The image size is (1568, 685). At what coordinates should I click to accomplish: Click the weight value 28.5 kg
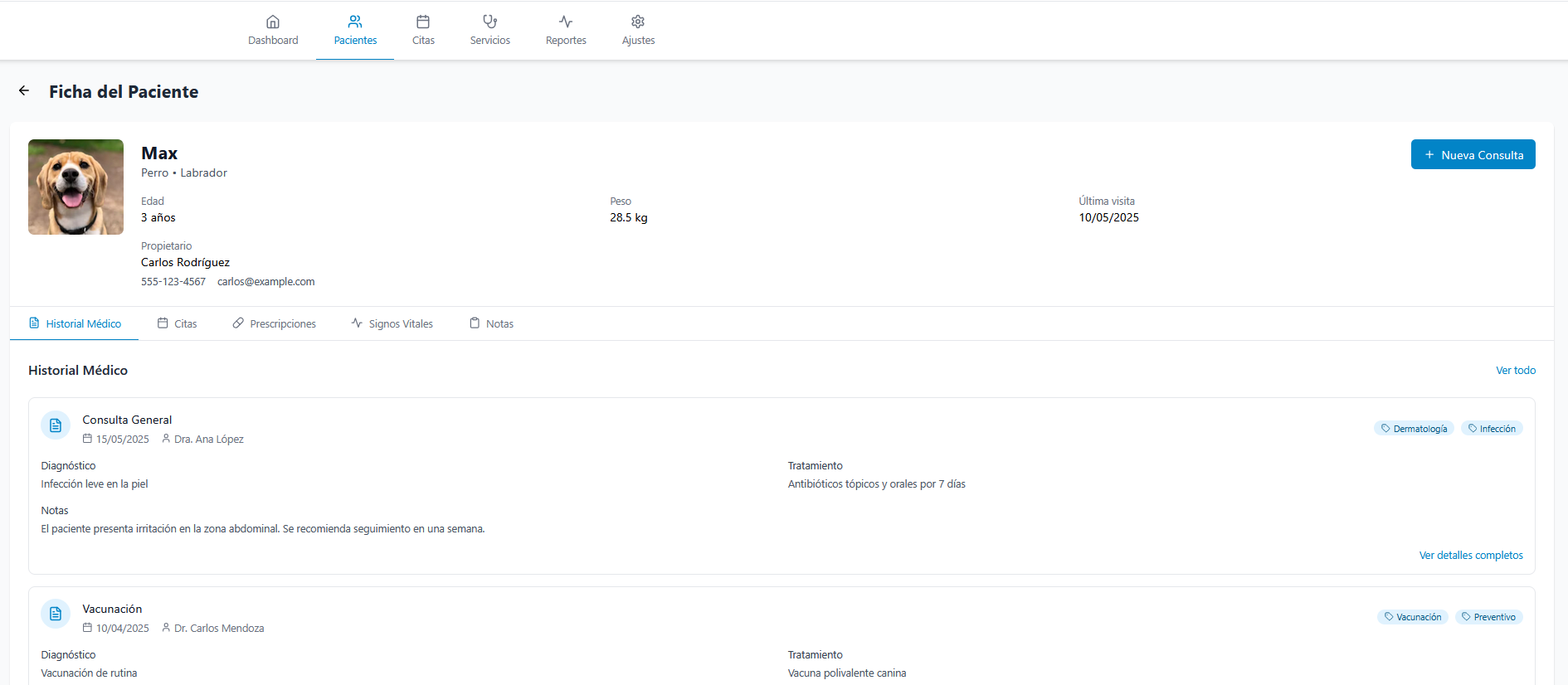[x=629, y=217]
